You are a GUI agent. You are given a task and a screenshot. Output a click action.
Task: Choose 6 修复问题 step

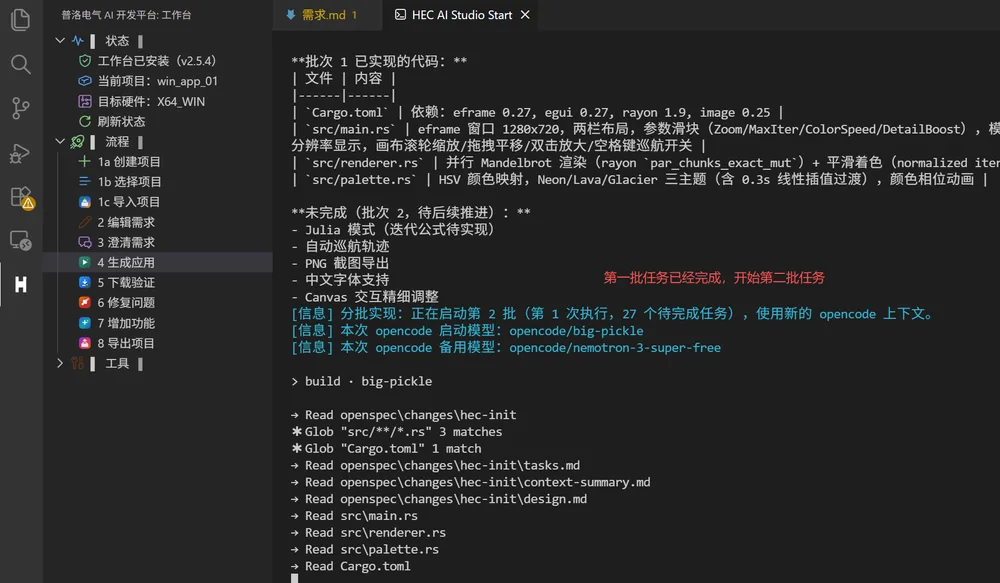coord(117,302)
